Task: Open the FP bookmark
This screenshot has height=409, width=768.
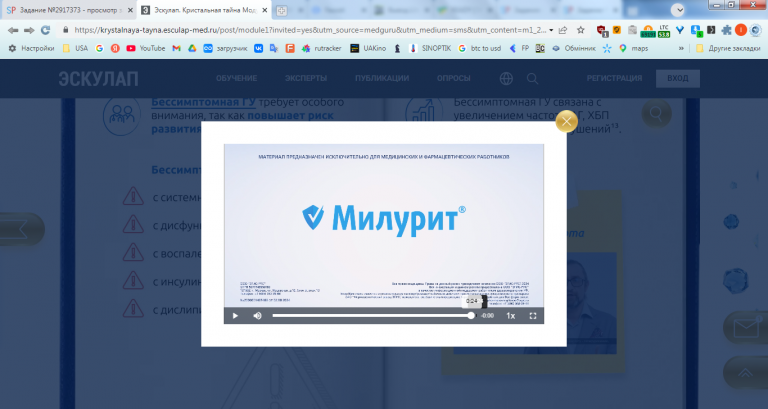Action: (519, 48)
